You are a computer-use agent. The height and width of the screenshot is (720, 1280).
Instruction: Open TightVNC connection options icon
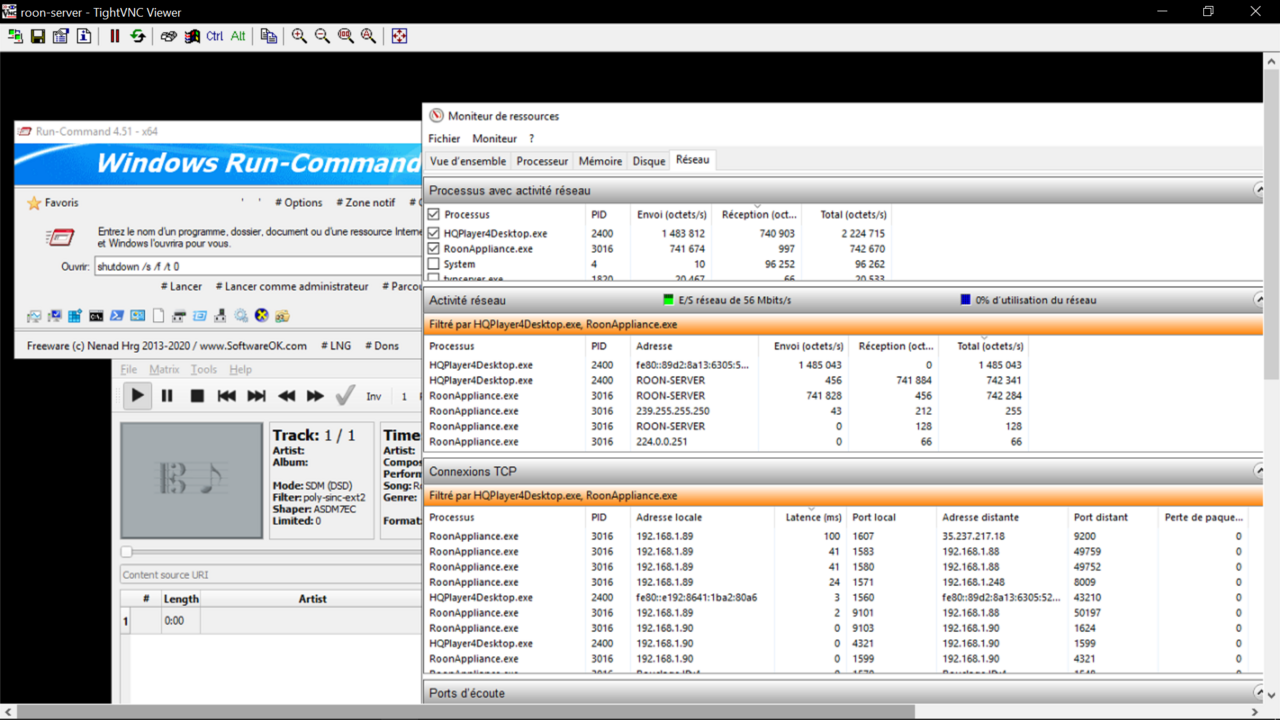(x=61, y=36)
